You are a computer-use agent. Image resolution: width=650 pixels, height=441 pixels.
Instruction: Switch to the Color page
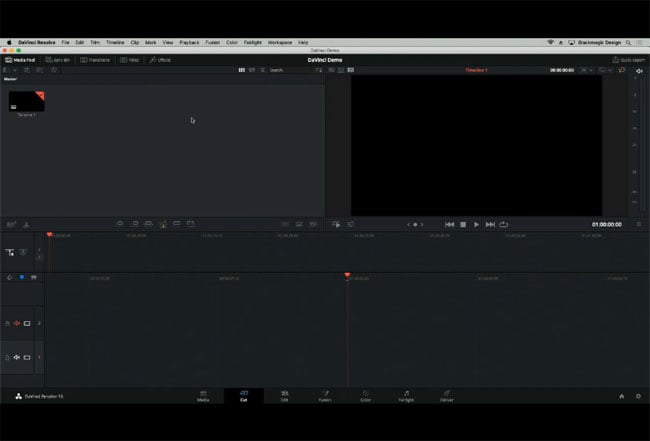point(365,396)
